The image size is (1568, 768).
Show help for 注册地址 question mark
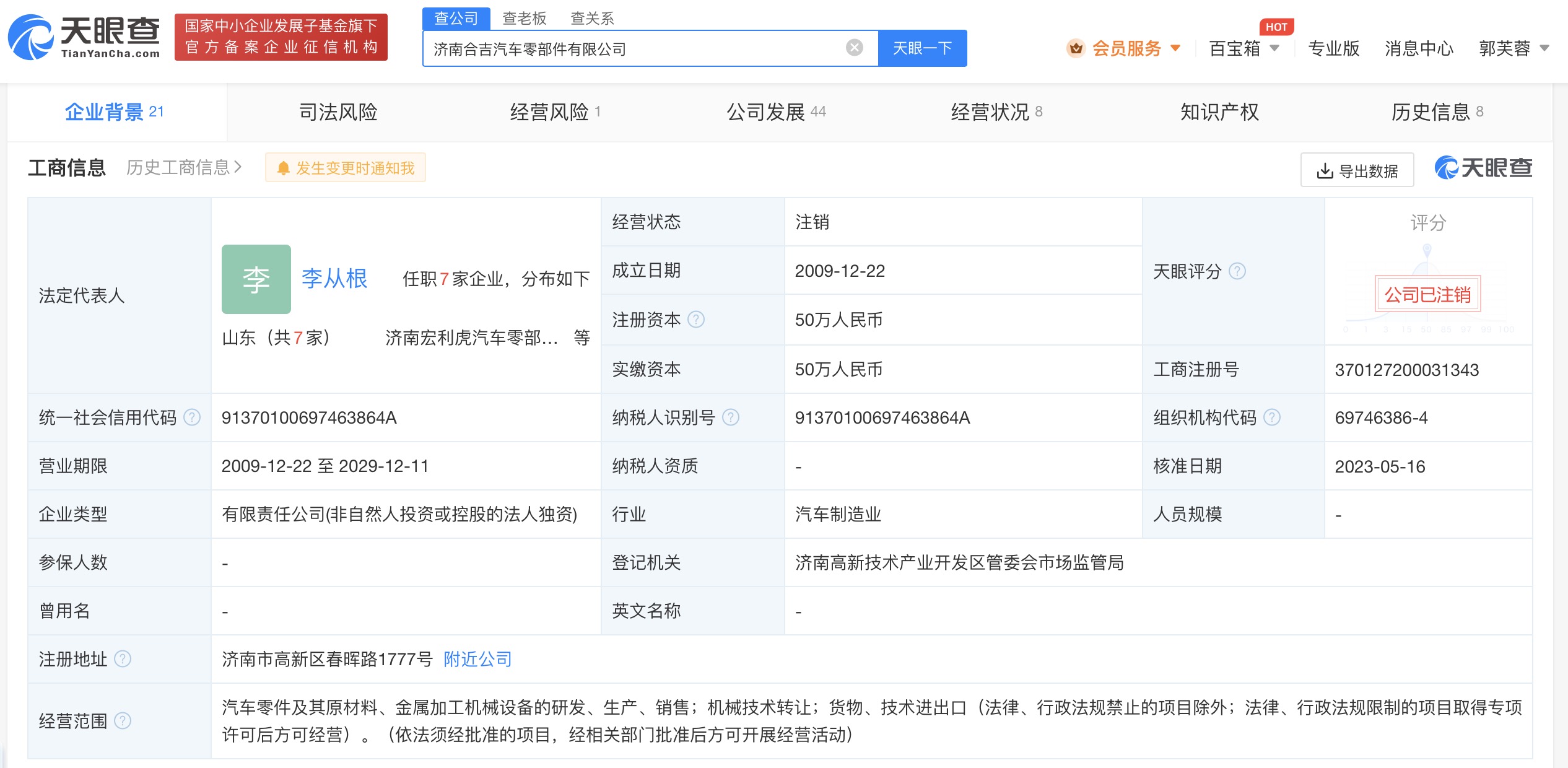pos(123,659)
